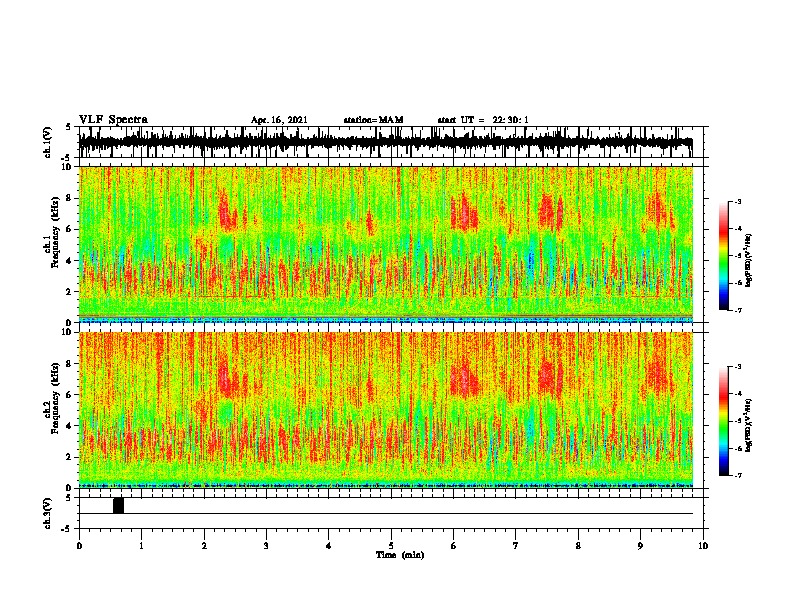Image resolution: width=792 pixels, height=612 pixels.
Task: Click time axis tick label '2'
Action: [204, 546]
